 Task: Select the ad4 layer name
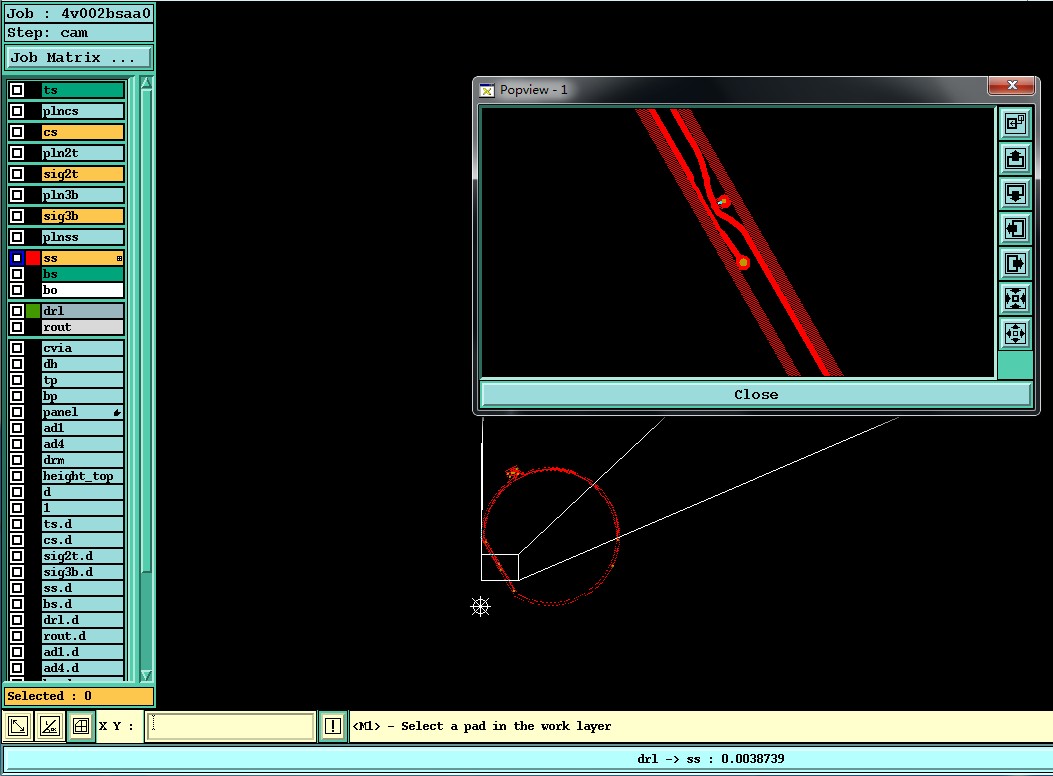(x=83, y=444)
